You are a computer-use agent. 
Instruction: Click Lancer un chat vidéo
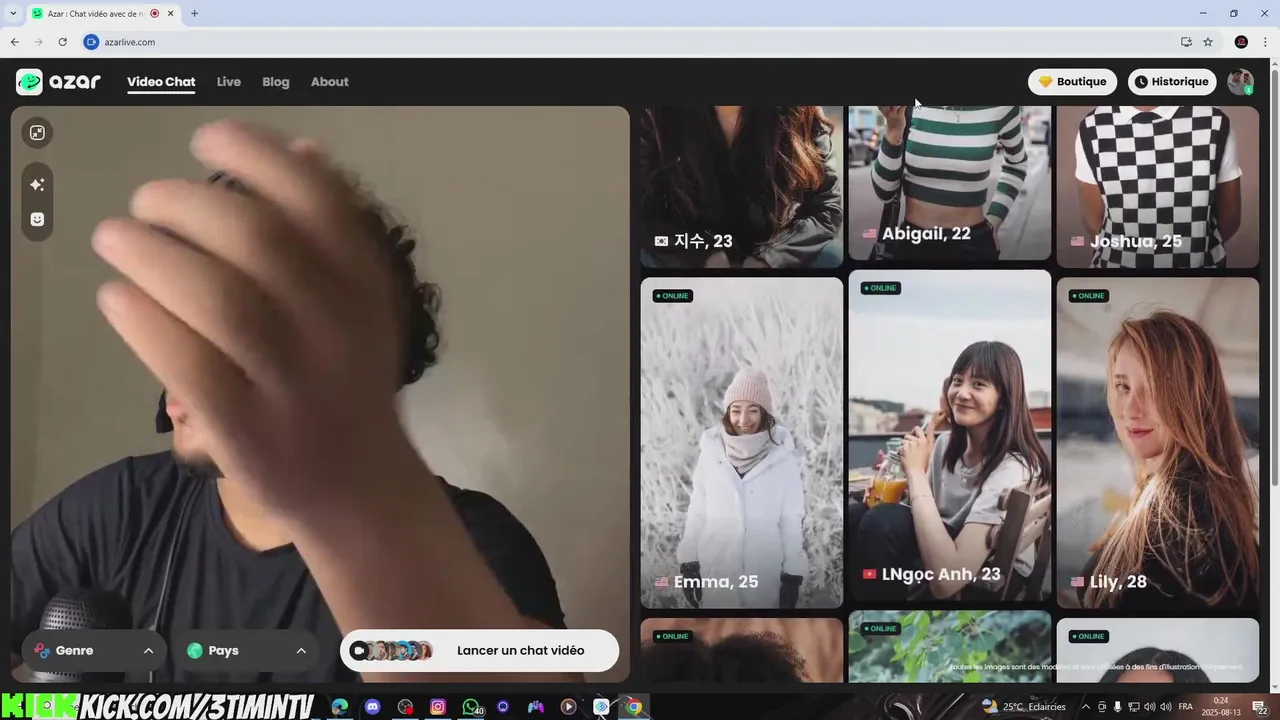coord(479,651)
